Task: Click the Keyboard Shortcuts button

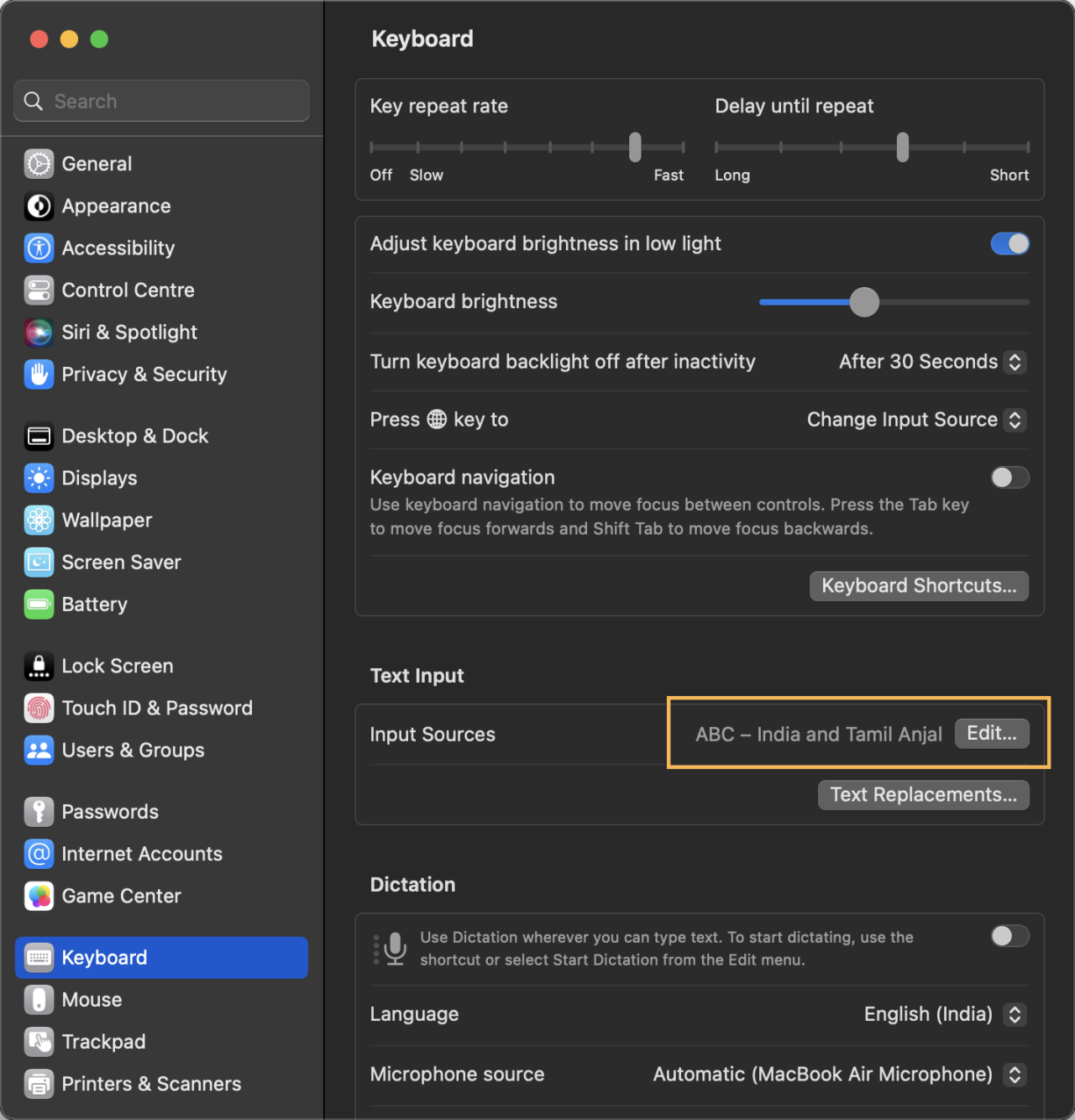Action: click(918, 585)
